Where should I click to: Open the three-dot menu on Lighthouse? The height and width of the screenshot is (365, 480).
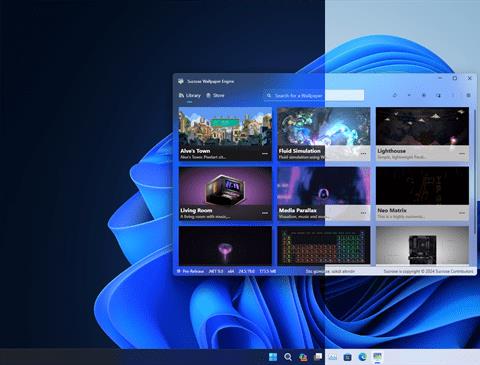tap(462, 154)
